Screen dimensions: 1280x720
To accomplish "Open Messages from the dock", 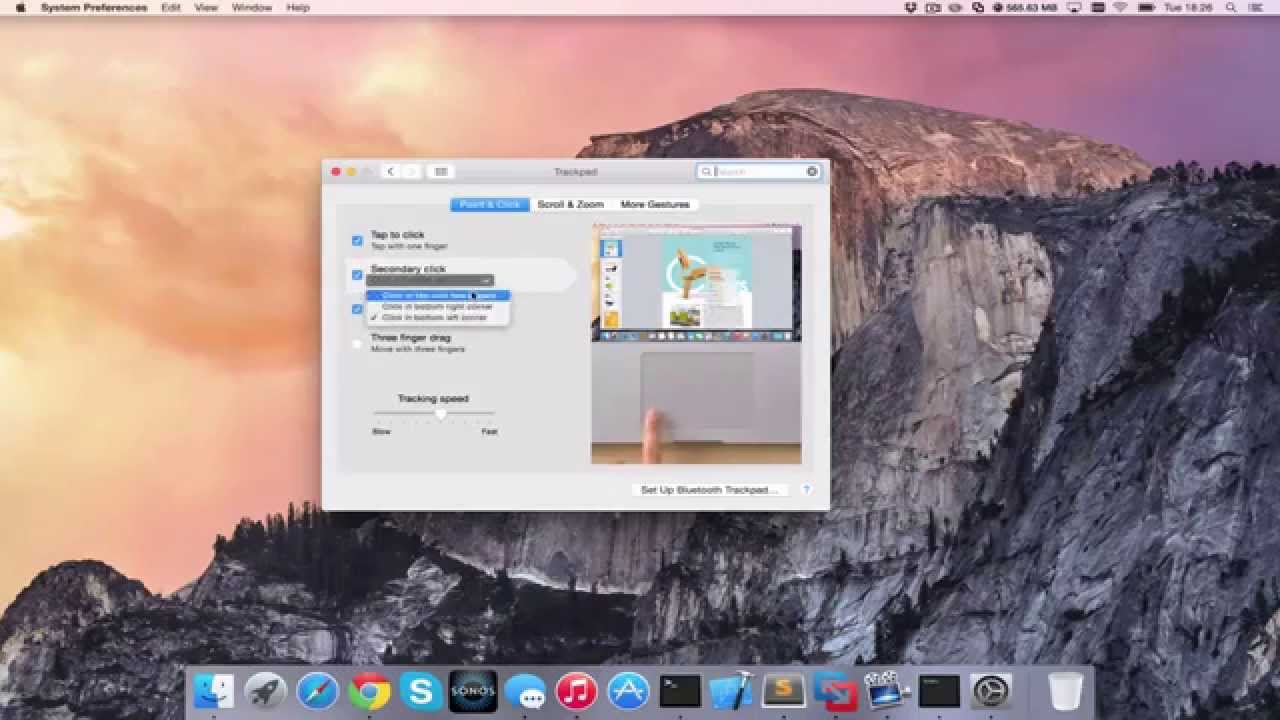I will click(x=526, y=691).
